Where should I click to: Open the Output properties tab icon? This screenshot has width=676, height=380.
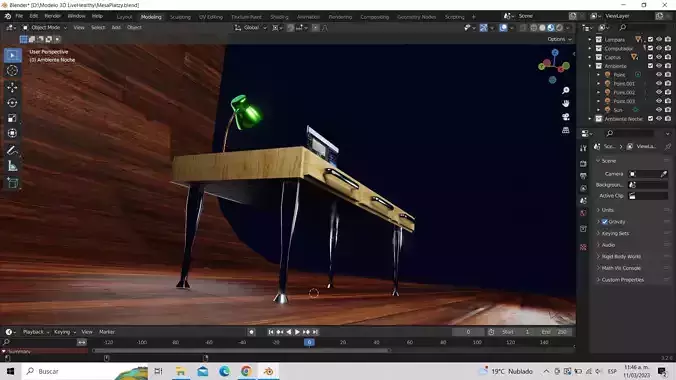tap(583, 176)
